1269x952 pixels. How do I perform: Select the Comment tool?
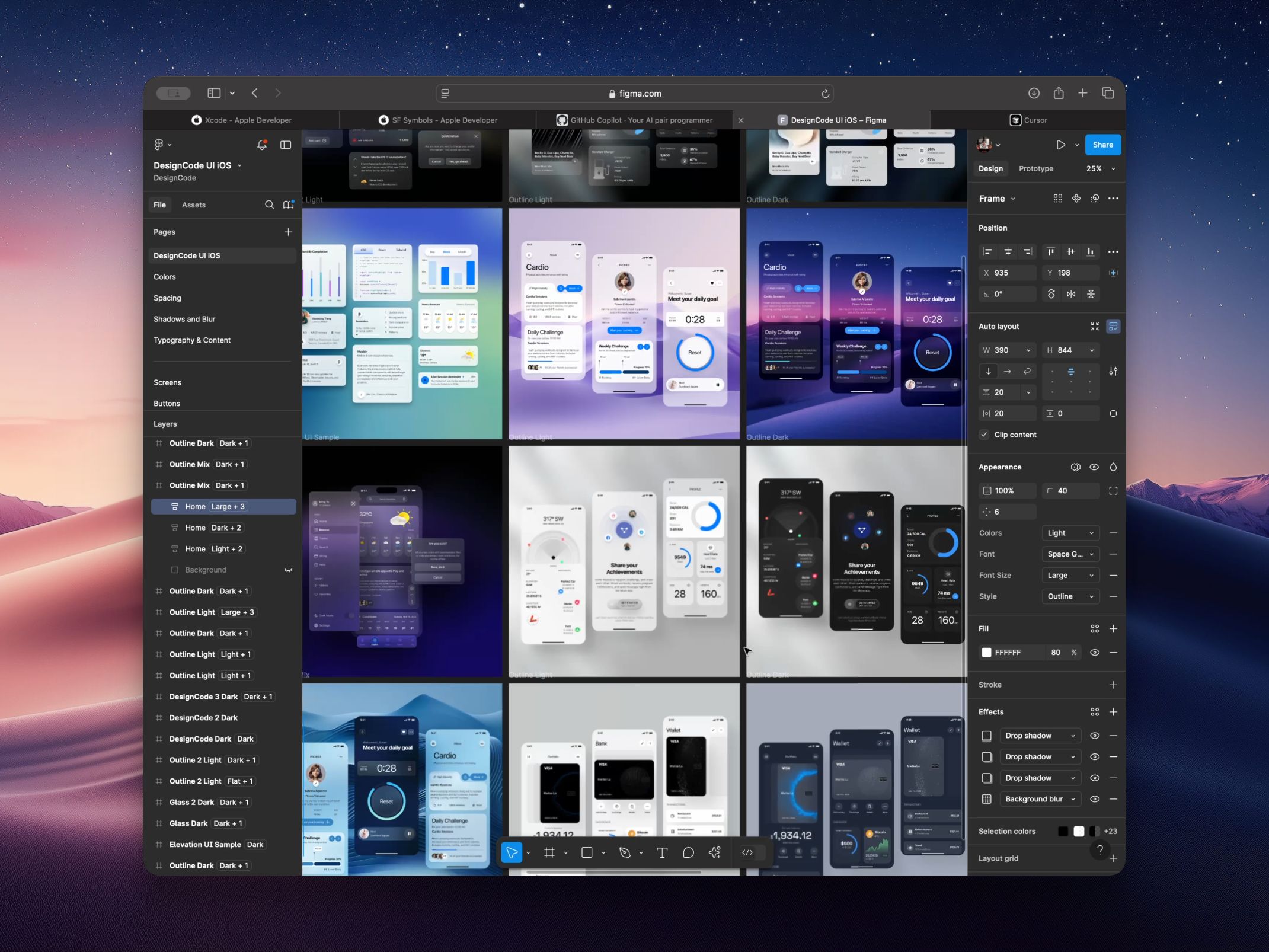tap(688, 852)
